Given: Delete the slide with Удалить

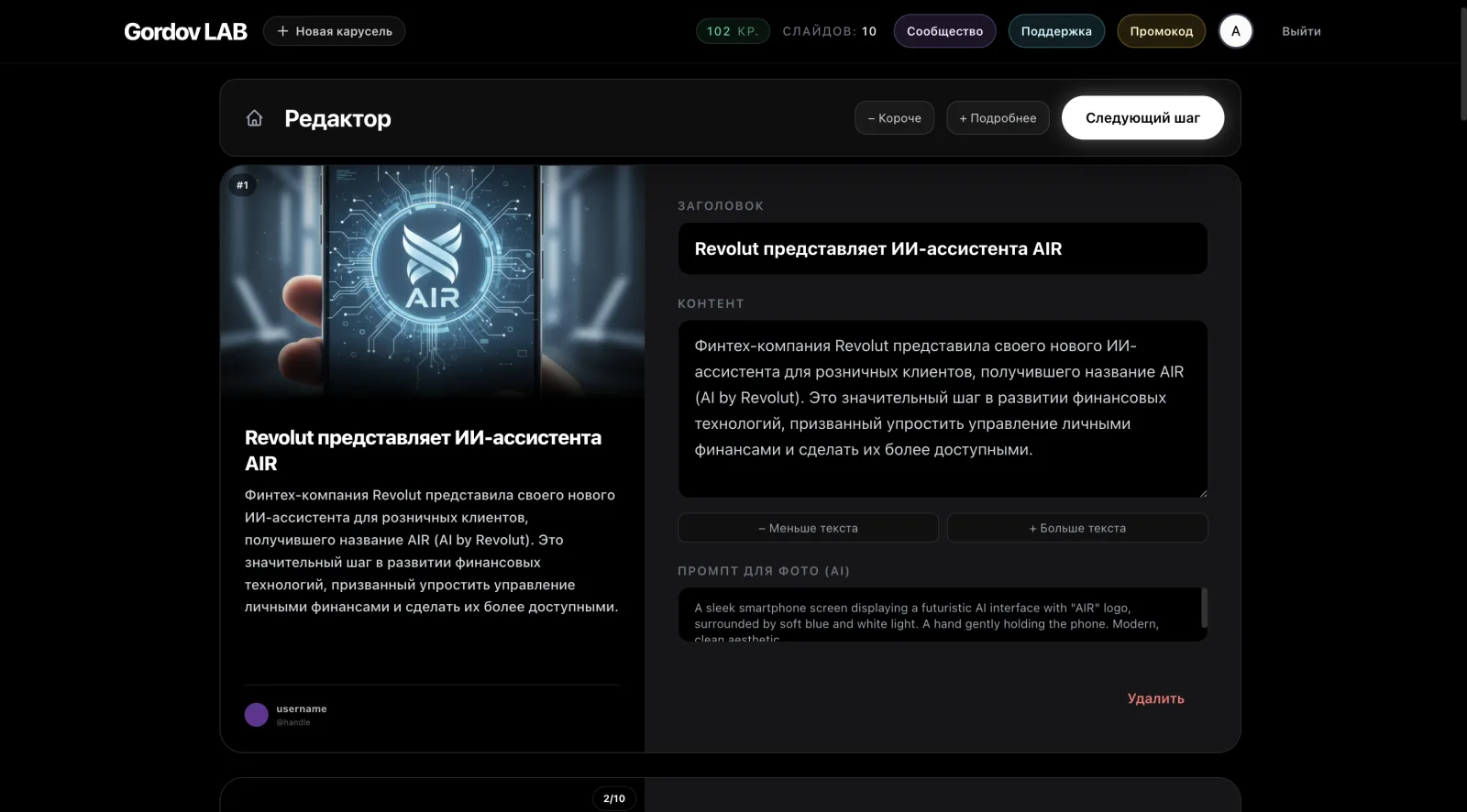Looking at the screenshot, I should pos(1155,698).
